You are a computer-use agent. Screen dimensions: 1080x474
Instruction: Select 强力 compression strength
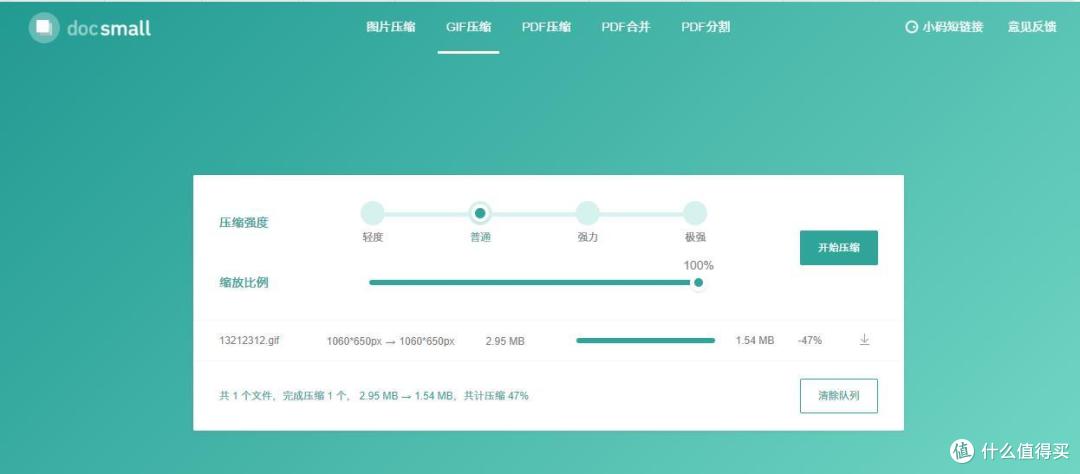point(587,213)
